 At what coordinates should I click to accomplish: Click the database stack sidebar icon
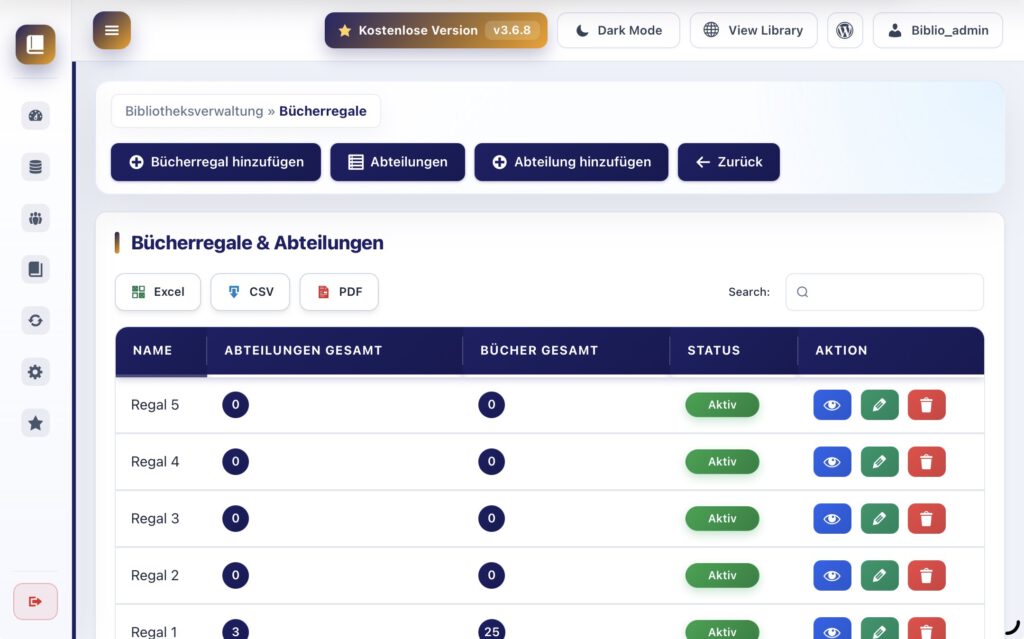pyautogui.click(x=35, y=167)
